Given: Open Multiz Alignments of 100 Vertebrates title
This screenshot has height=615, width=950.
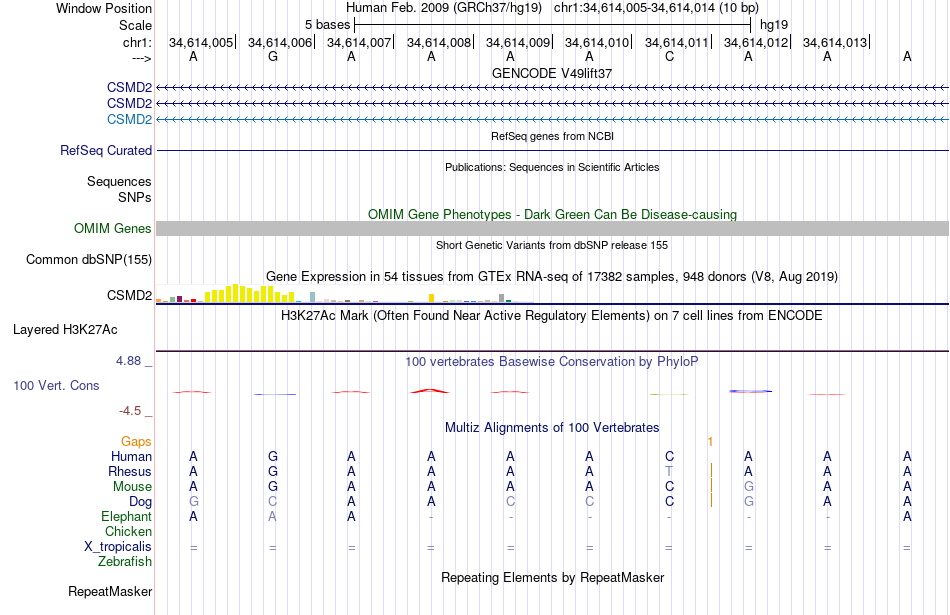Looking at the screenshot, I should pyautogui.click(x=552, y=428).
